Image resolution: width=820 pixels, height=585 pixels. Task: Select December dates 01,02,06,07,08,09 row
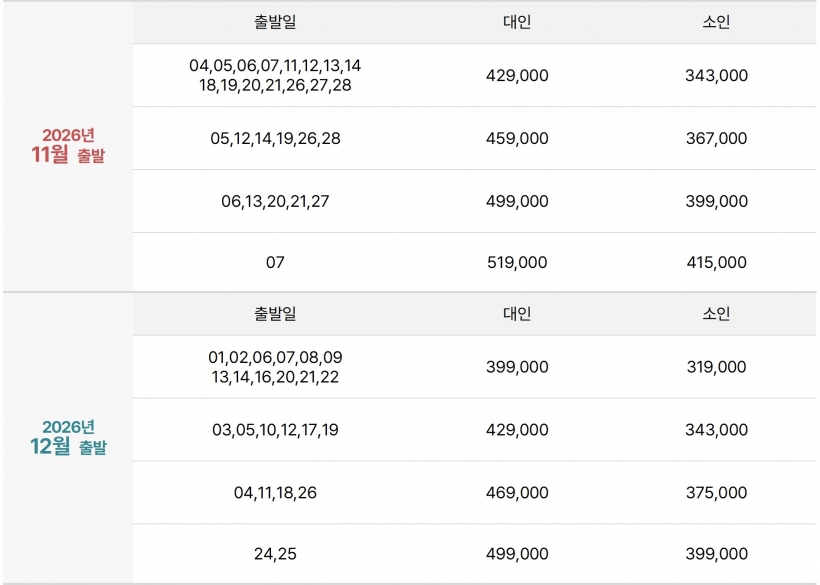pyautogui.click(x=275, y=367)
